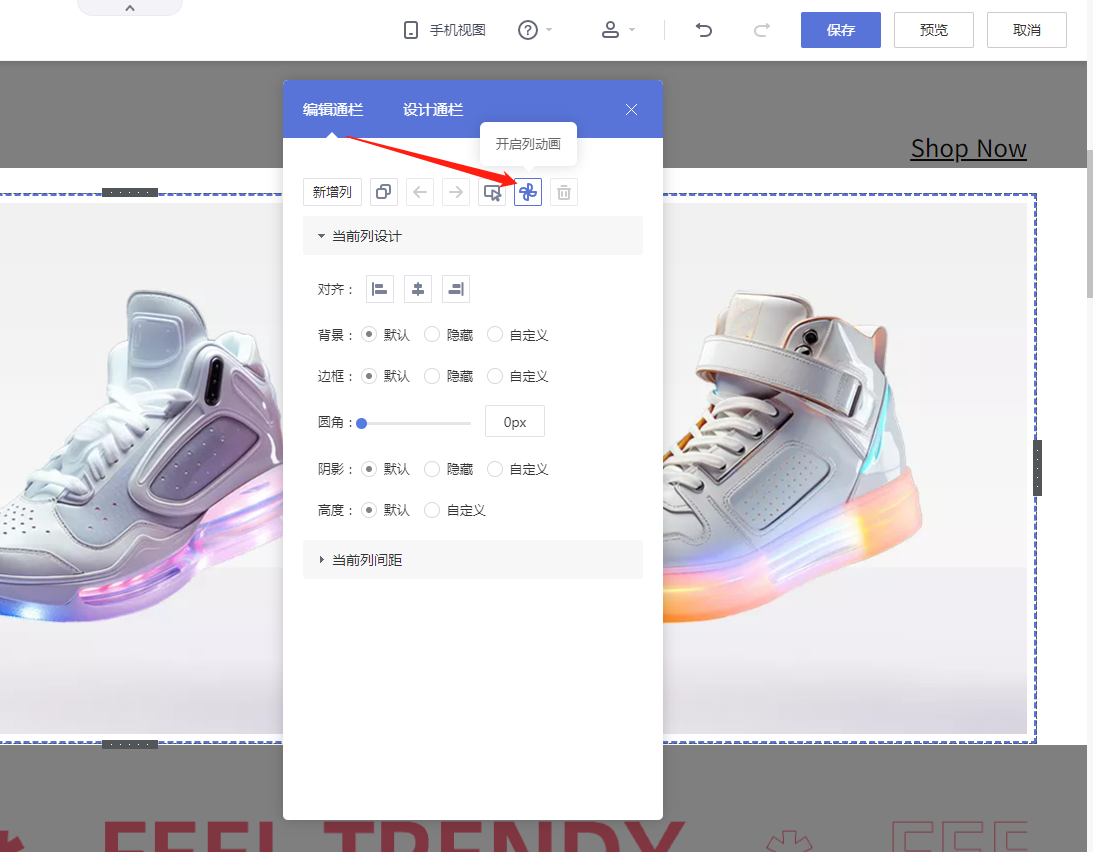Click the 预览 preview button
Image resolution: width=1093 pixels, height=852 pixels.
pyautogui.click(x=934, y=30)
